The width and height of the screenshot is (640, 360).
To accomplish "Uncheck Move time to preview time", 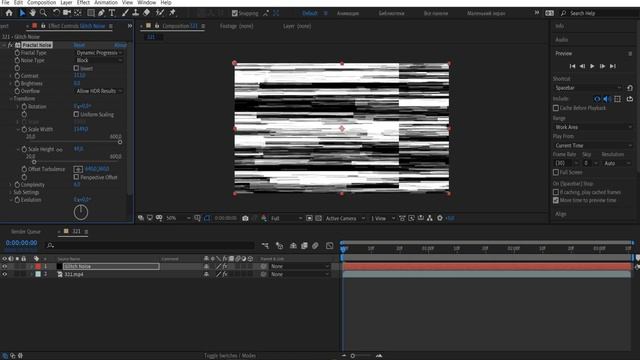I will tap(556, 200).
